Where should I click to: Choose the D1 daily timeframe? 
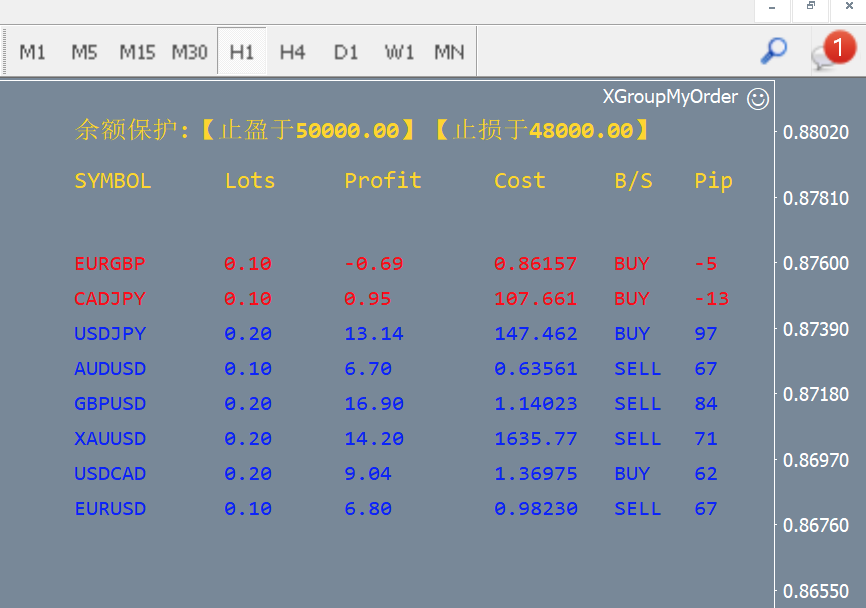tap(346, 52)
